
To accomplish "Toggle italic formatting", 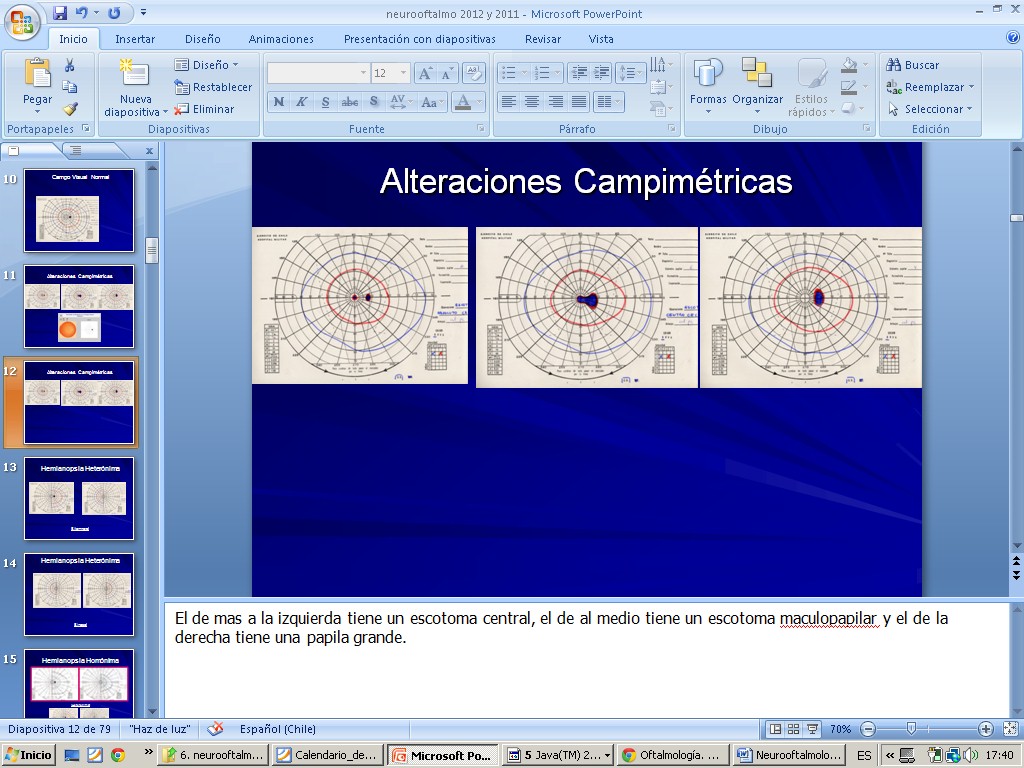I will click(x=301, y=102).
